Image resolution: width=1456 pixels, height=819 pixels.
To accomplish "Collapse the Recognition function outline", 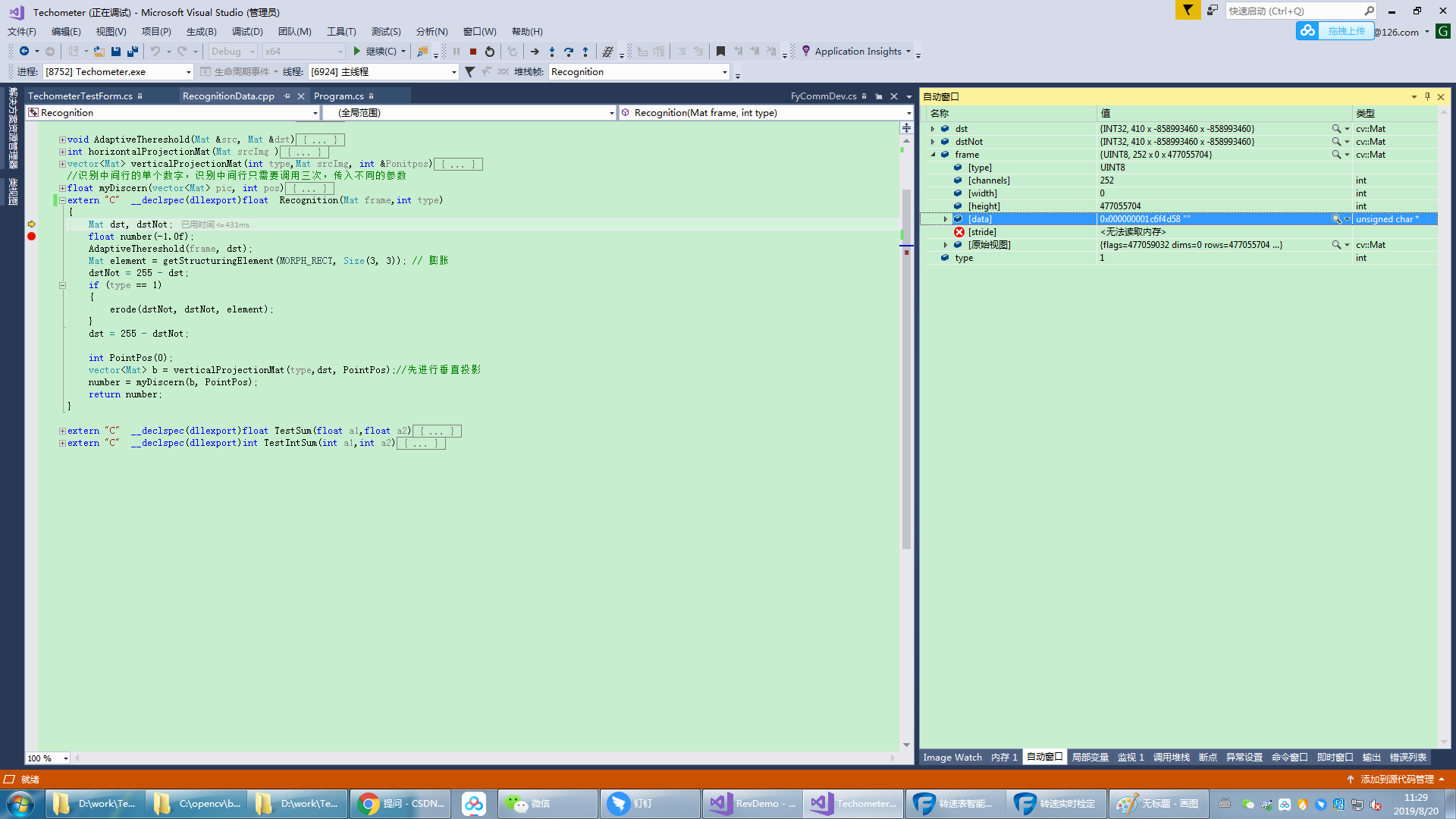I will point(62,200).
